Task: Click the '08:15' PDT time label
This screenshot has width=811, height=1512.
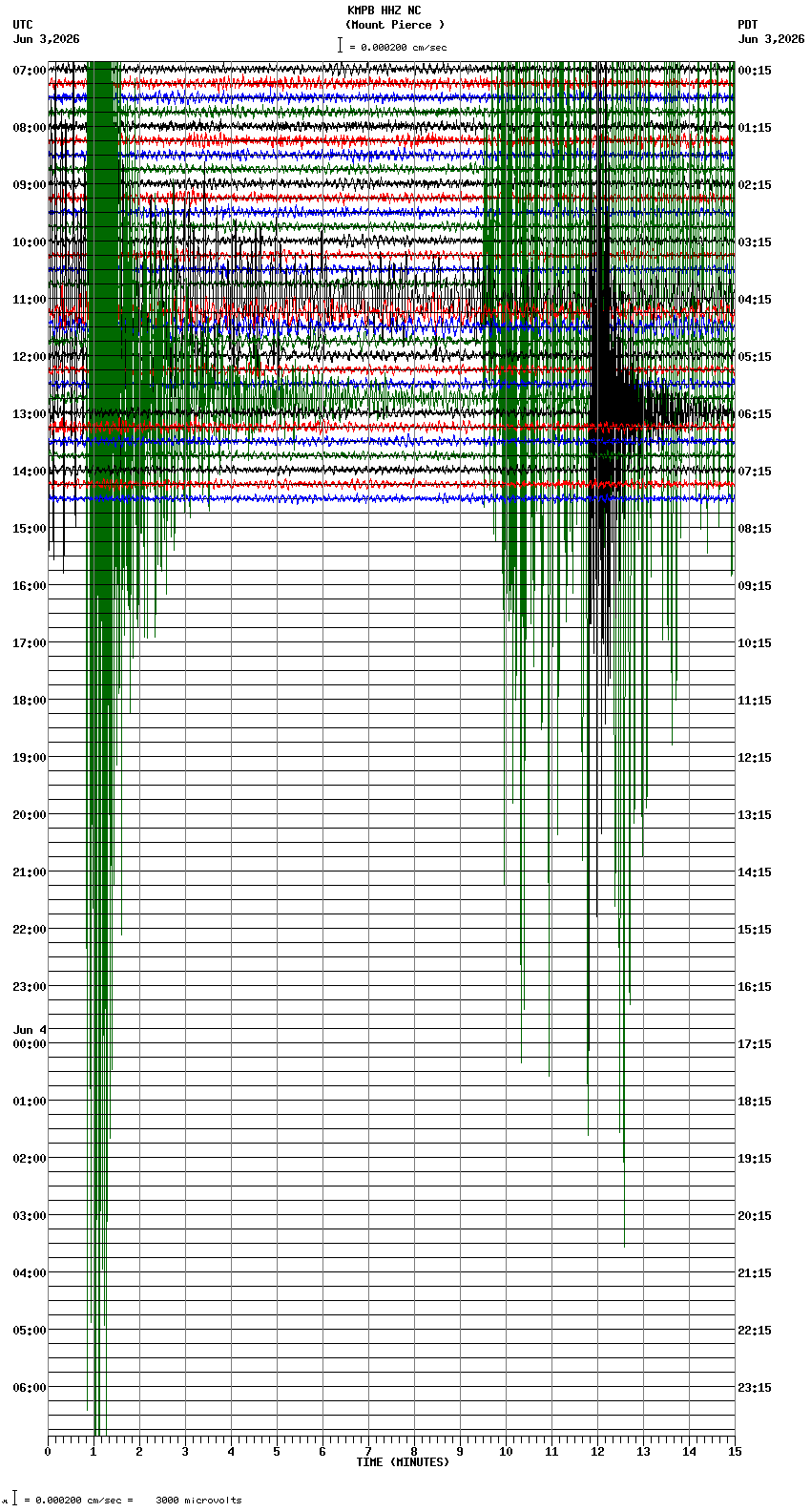Action: pyautogui.click(x=755, y=529)
